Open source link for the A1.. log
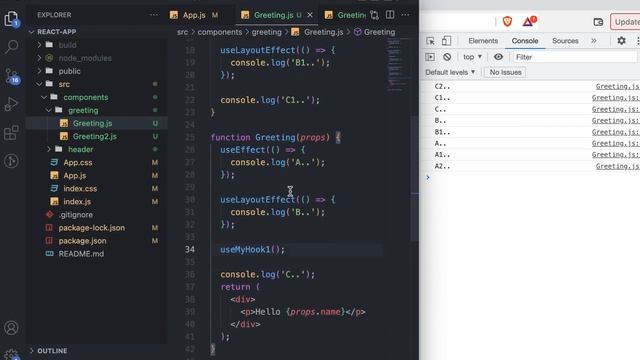Screen dimensions: 640x360 (616, 155)
